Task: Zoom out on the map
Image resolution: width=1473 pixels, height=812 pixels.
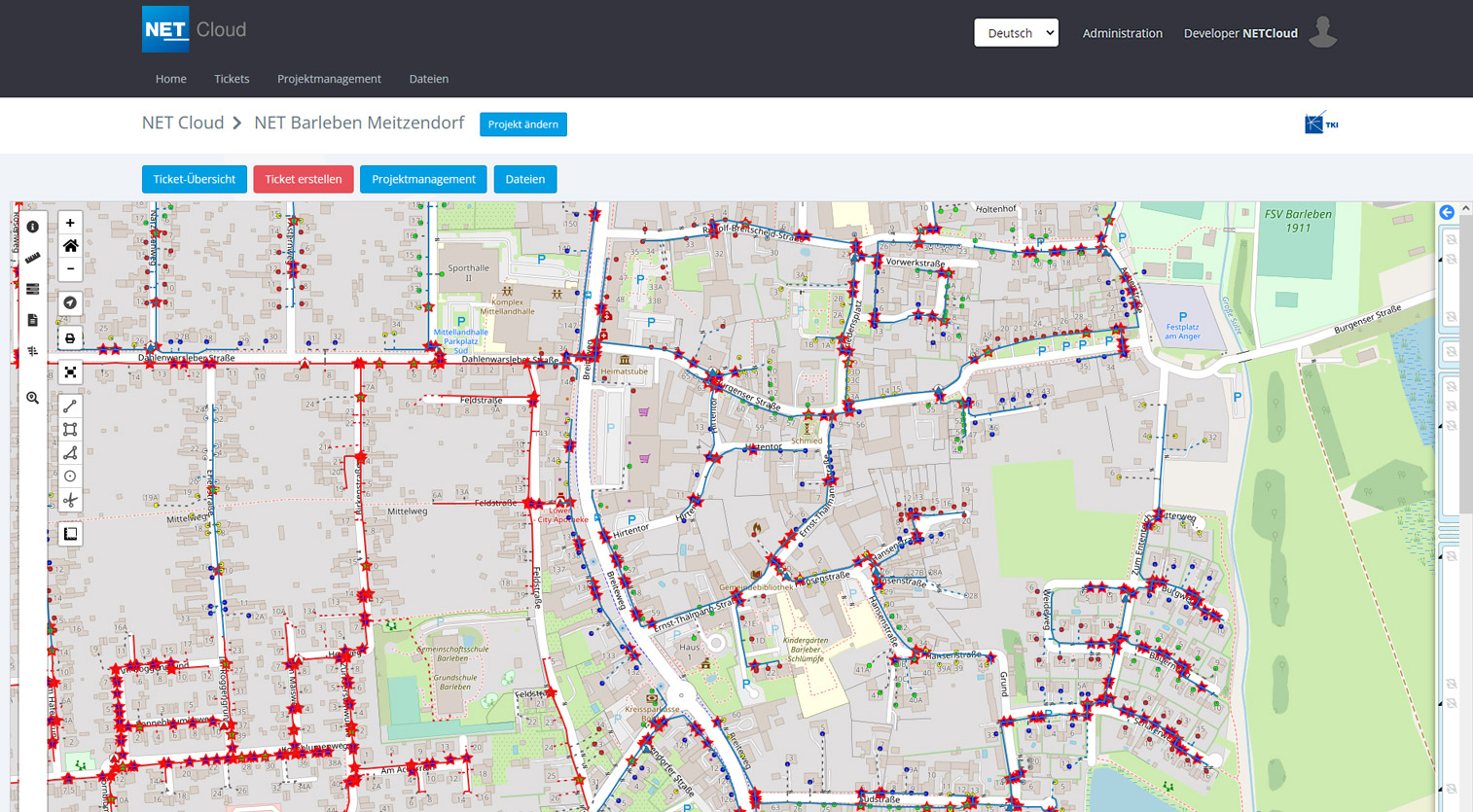Action: tap(70, 269)
